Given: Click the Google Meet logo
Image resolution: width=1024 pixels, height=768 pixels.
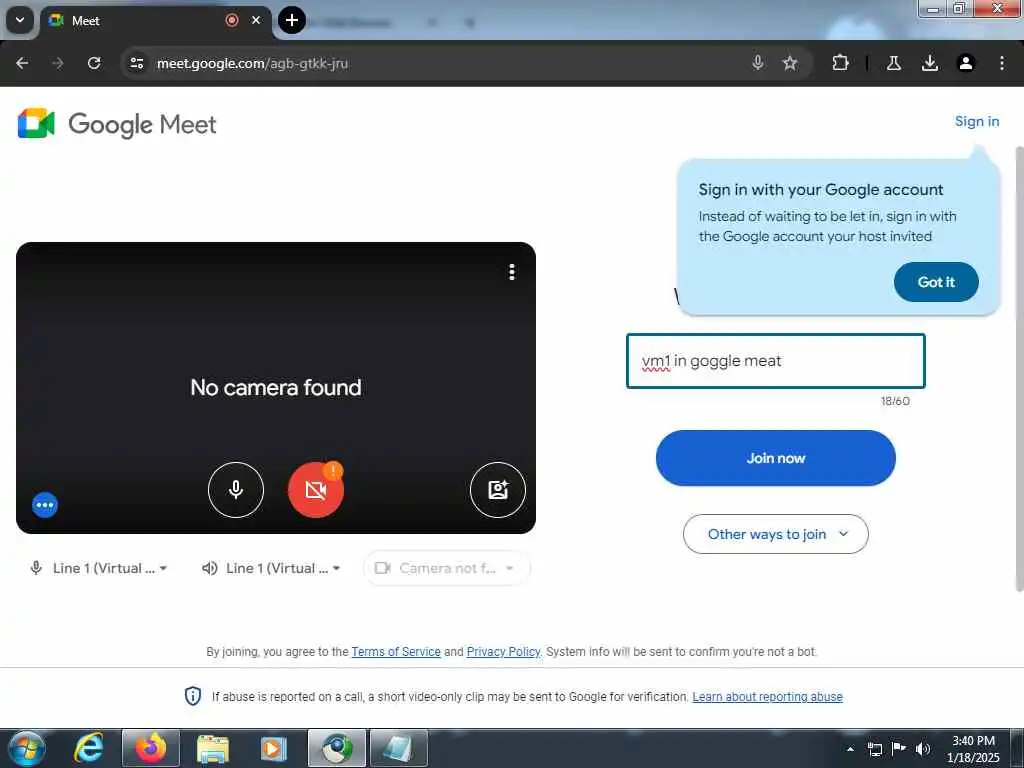Looking at the screenshot, I should click(117, 124).
